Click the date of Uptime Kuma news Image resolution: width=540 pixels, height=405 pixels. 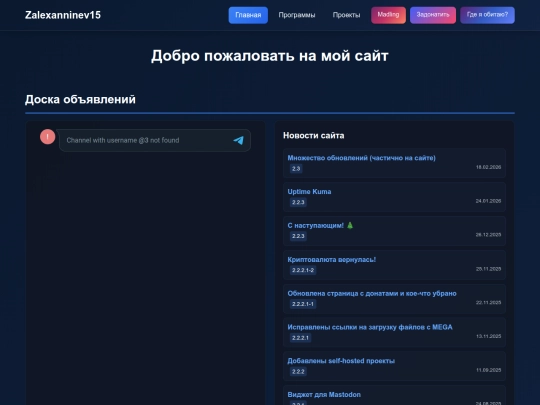[x=488, y=201]
